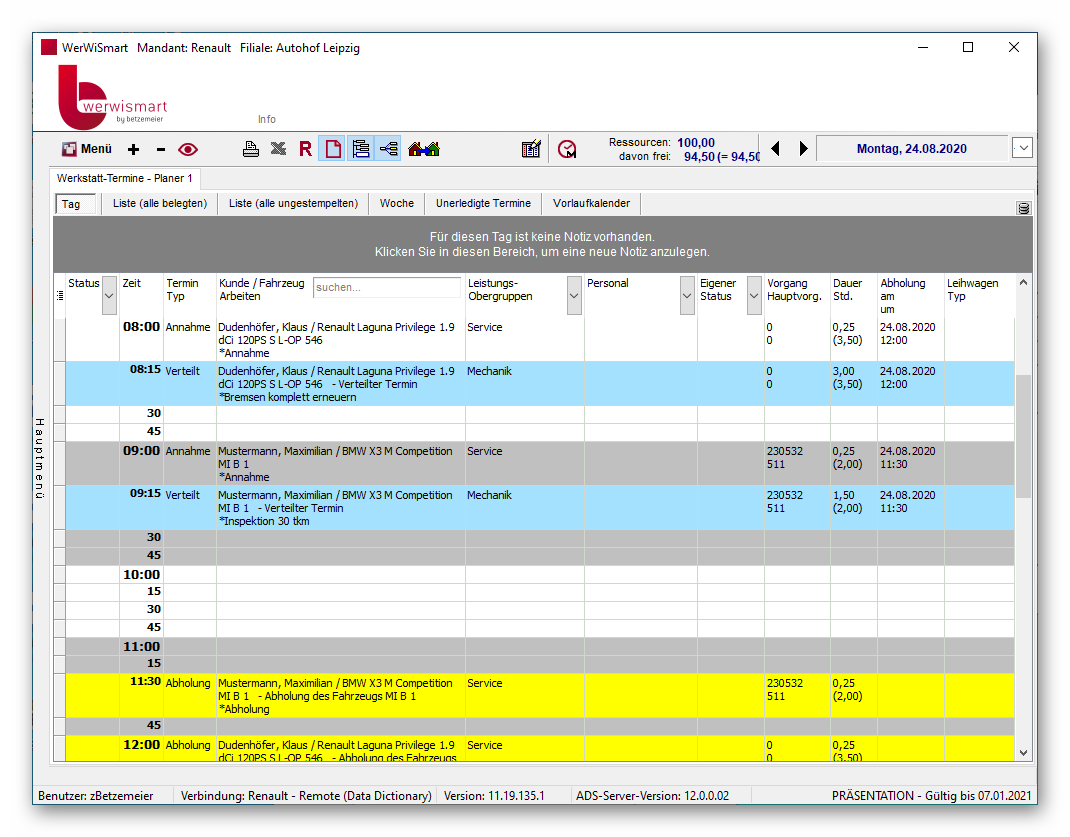Click the plus icon to add appointment

click(x=134, y=149)
